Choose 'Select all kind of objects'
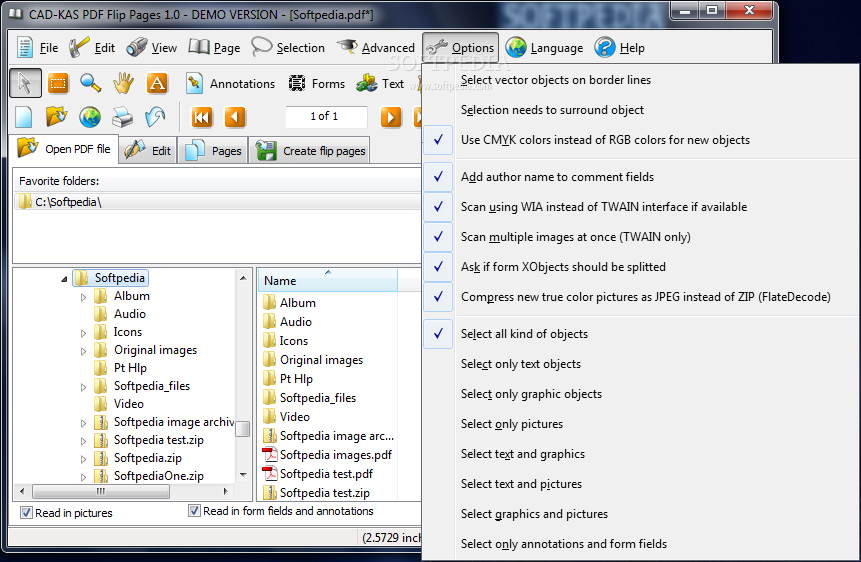 (x=640, y=334)
